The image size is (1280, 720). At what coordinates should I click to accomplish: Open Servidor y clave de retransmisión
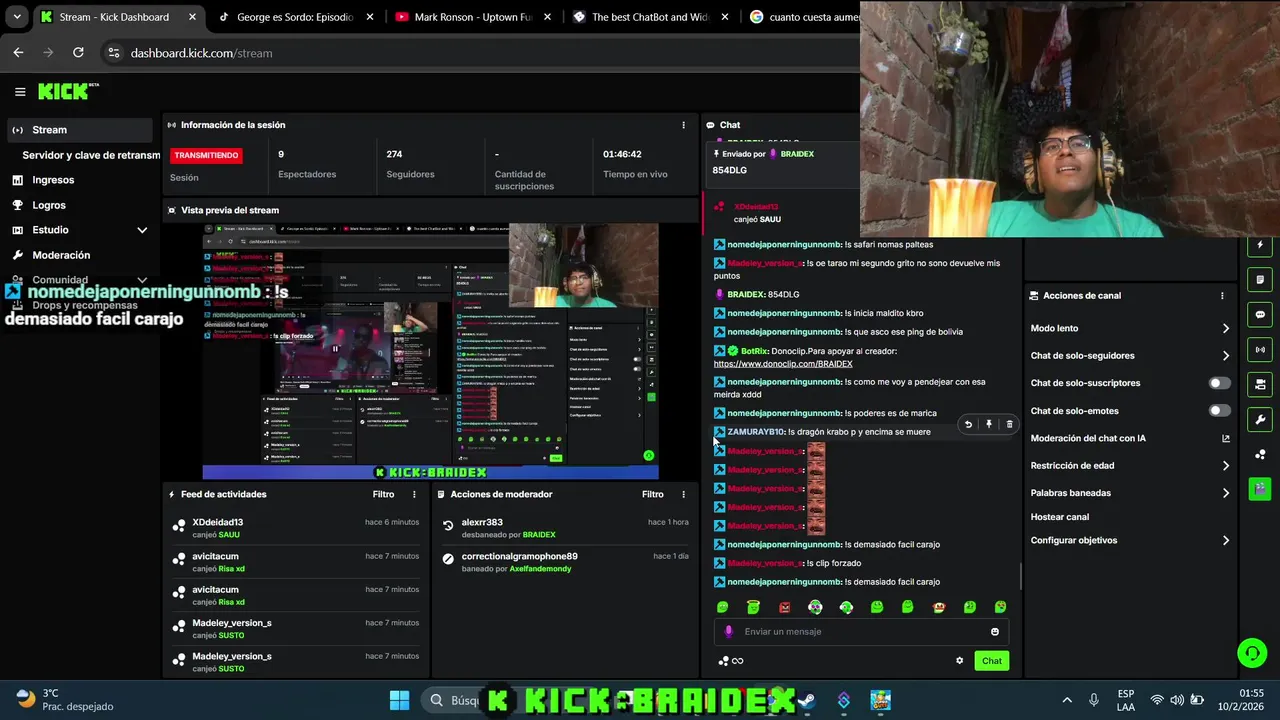(x=91, y=155)
